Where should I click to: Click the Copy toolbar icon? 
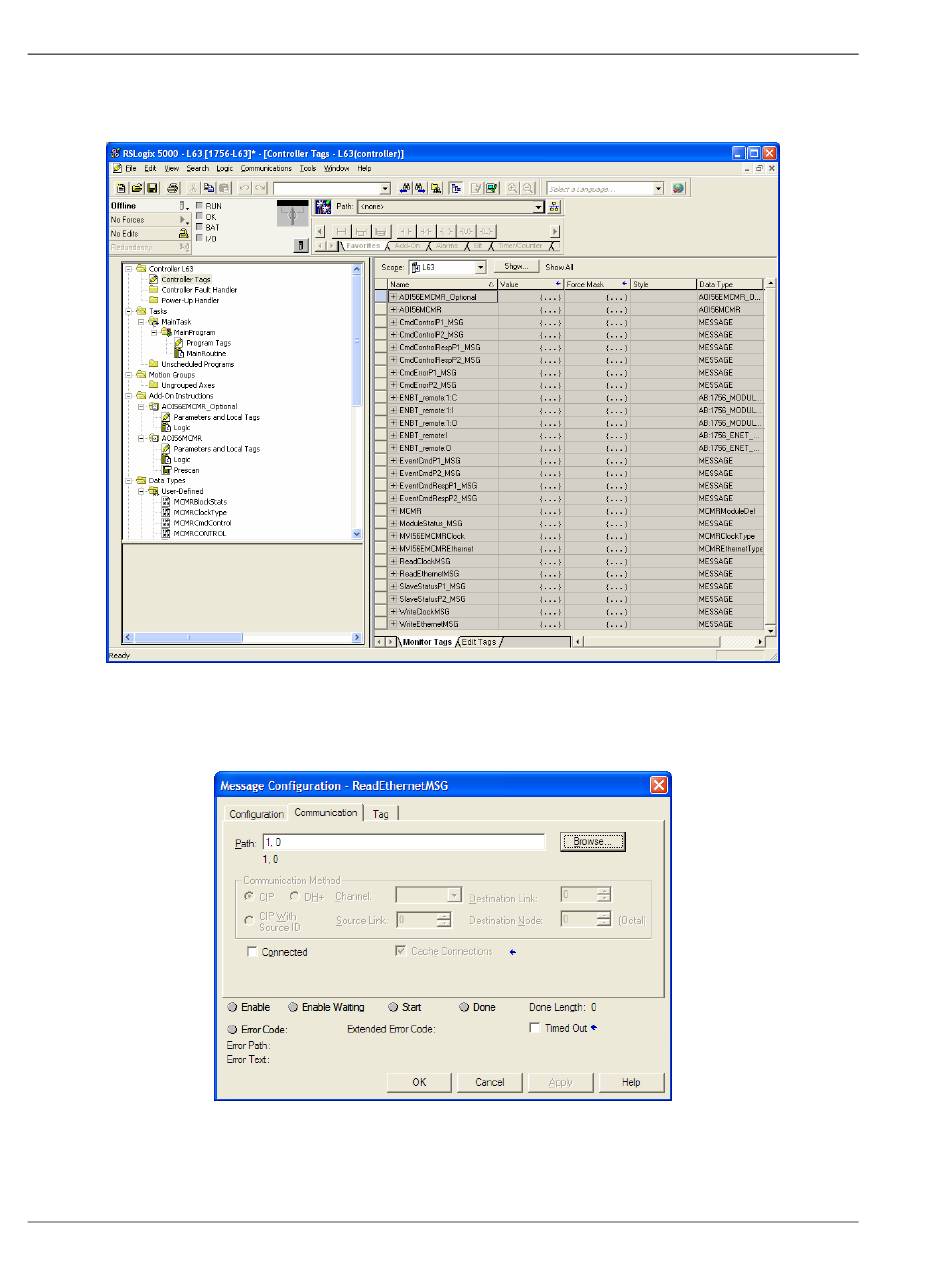pos(208,188)
